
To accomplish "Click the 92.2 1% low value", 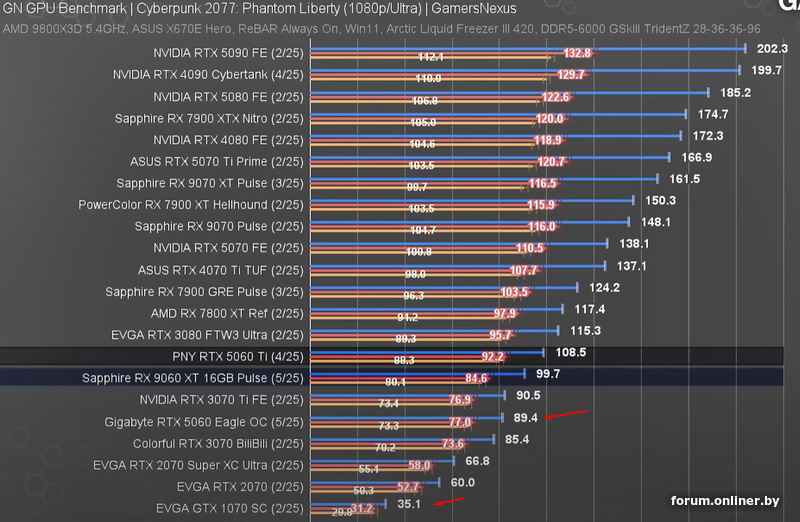I will point(492,357).
